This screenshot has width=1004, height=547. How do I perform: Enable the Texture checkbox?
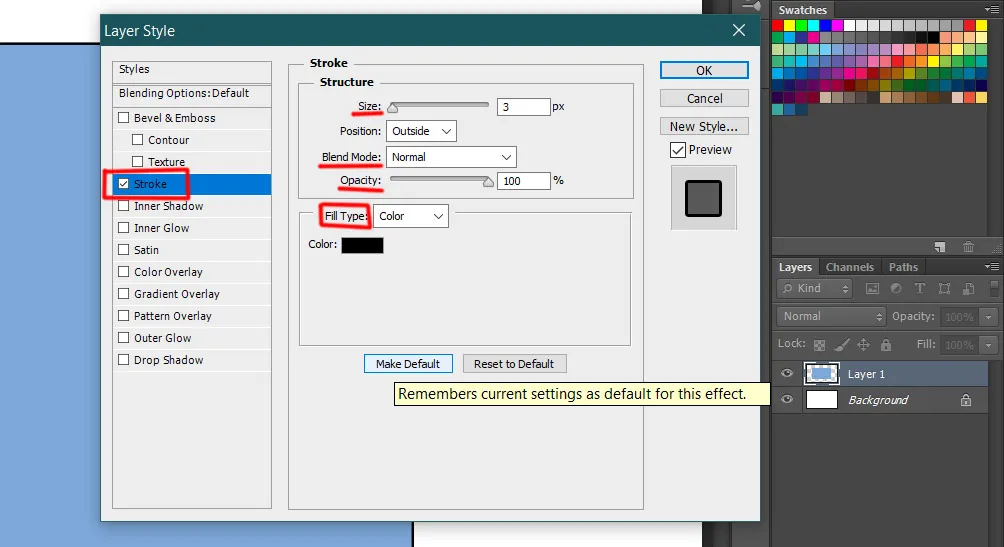coord(138,161)
